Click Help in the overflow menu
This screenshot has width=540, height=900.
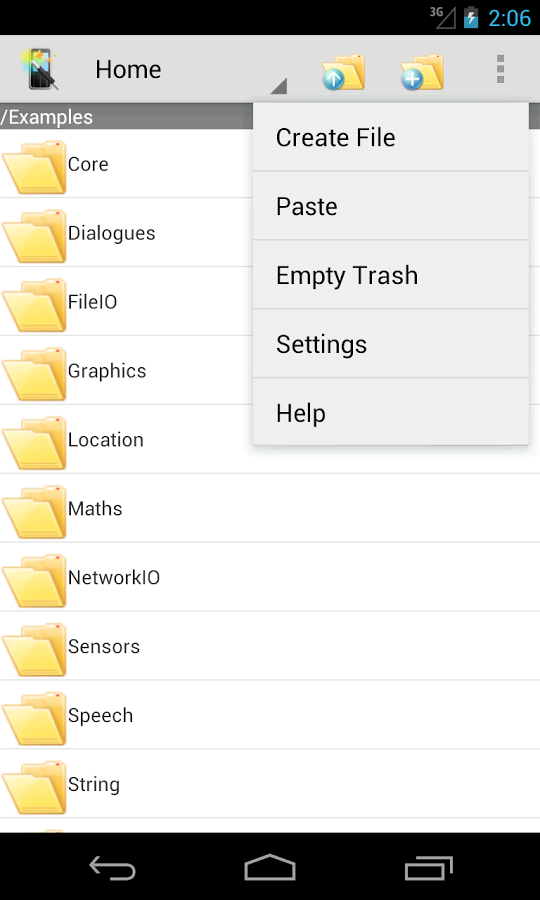[391, 412]
